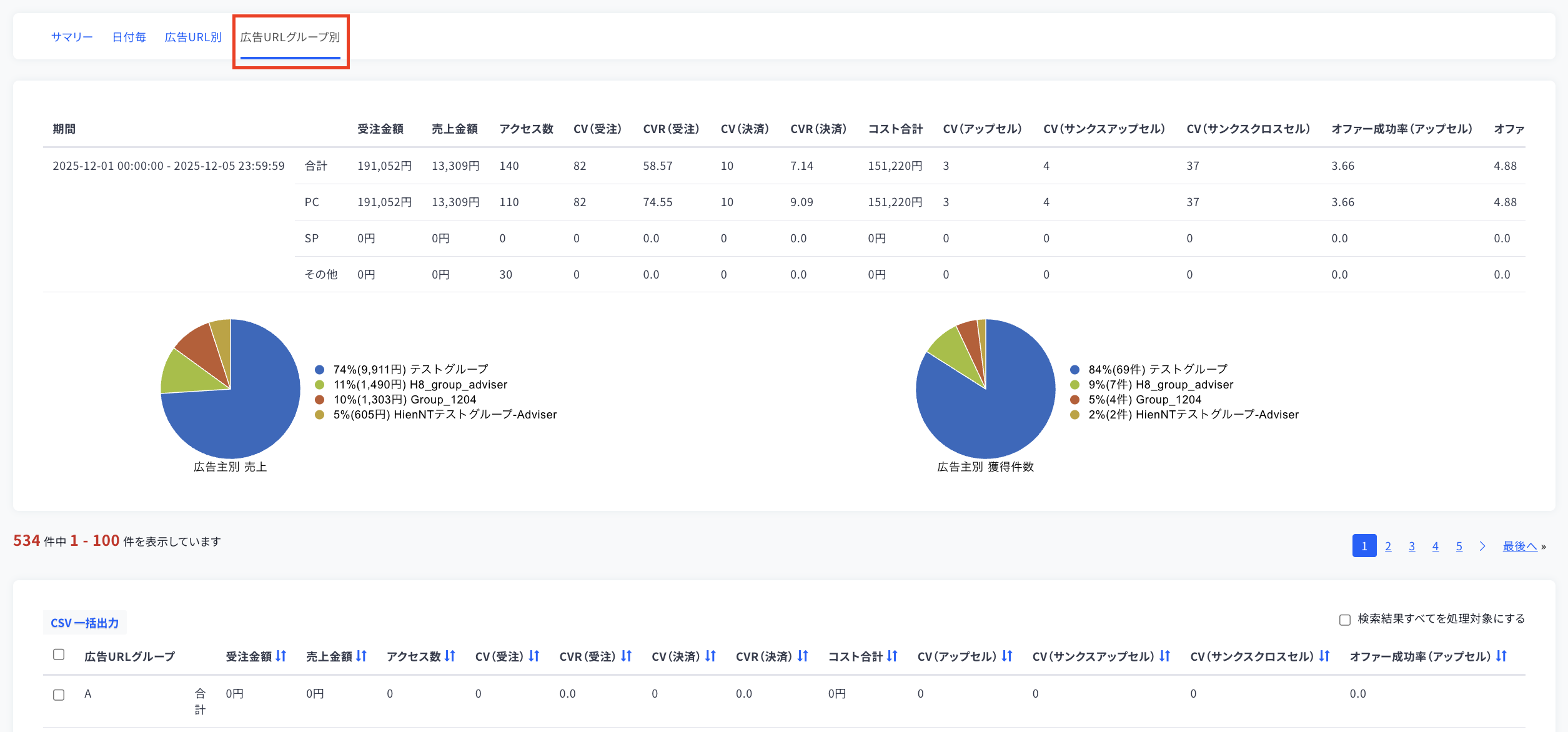
Task: Click the アクセス数 sort icon
Action: pyautogui.click(x=450, y=656)
